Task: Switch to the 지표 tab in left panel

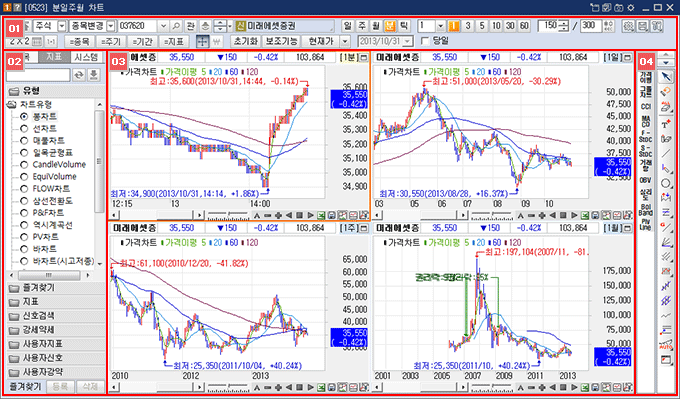Action: coord(54,57)
